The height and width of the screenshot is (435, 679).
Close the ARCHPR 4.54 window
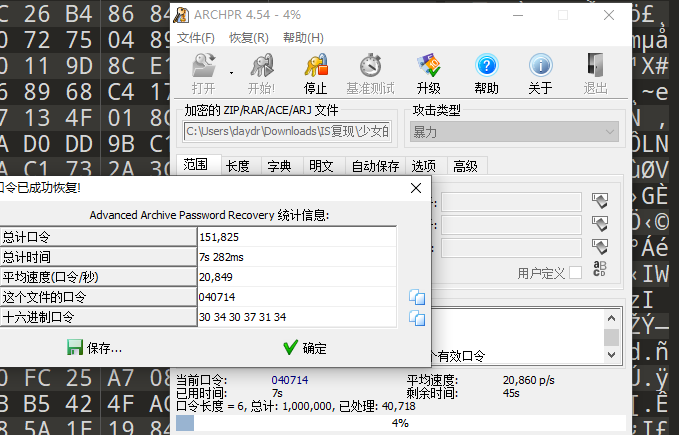coord(609,15)
